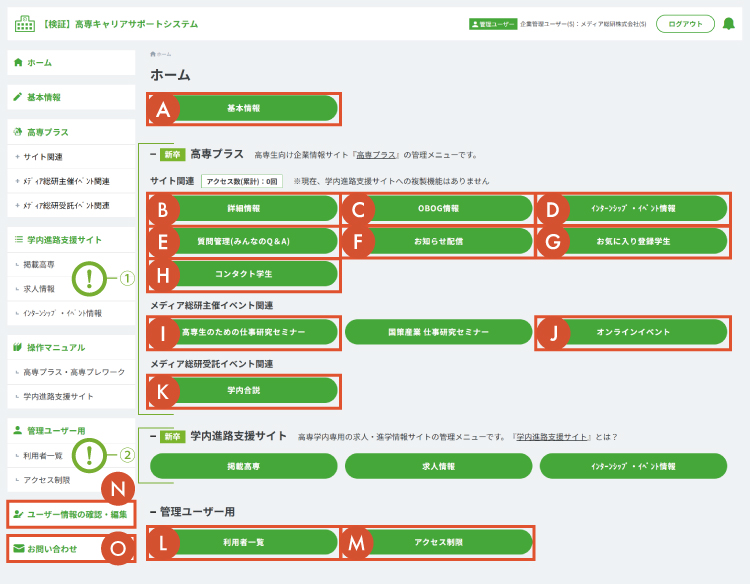Click the envelope icon beside お問い合わせ
The height and width of the screenshot is (584, 750).
coord(18,548)
